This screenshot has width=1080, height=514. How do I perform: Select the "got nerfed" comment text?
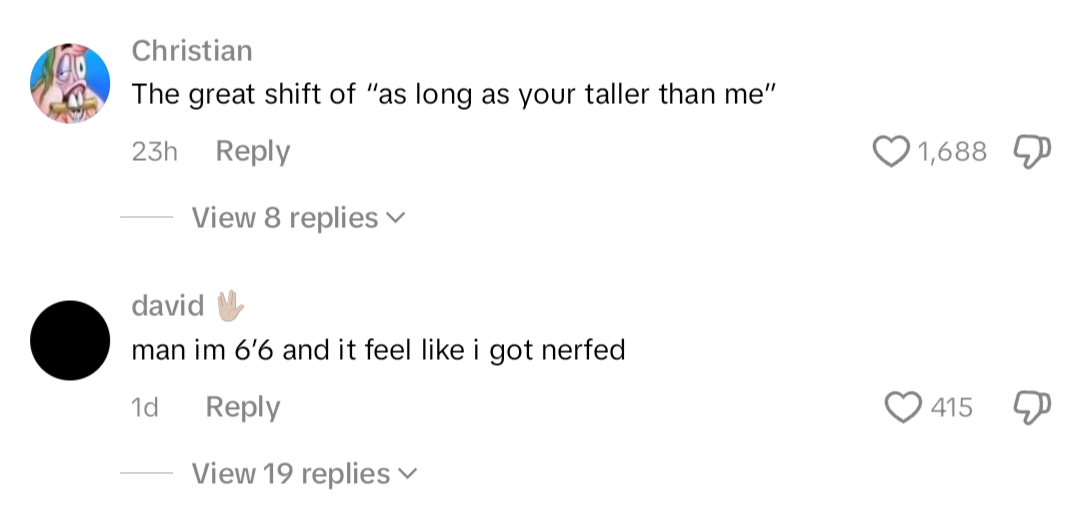coord(378,351)
